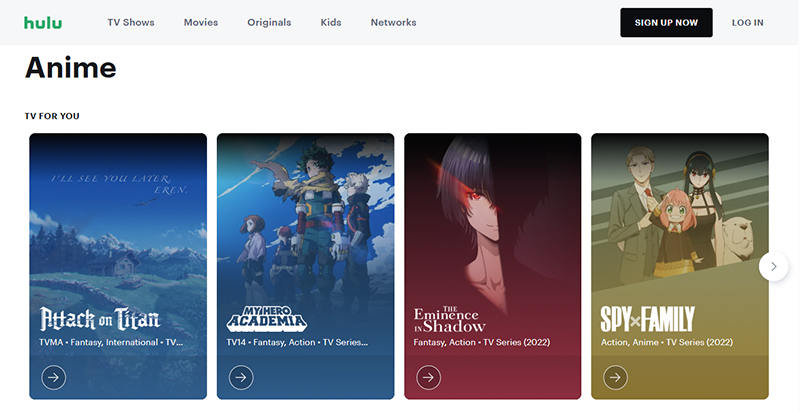This screenshot has height=413, width=800.
Task: Click the Hulu logo
Action: 43,22
